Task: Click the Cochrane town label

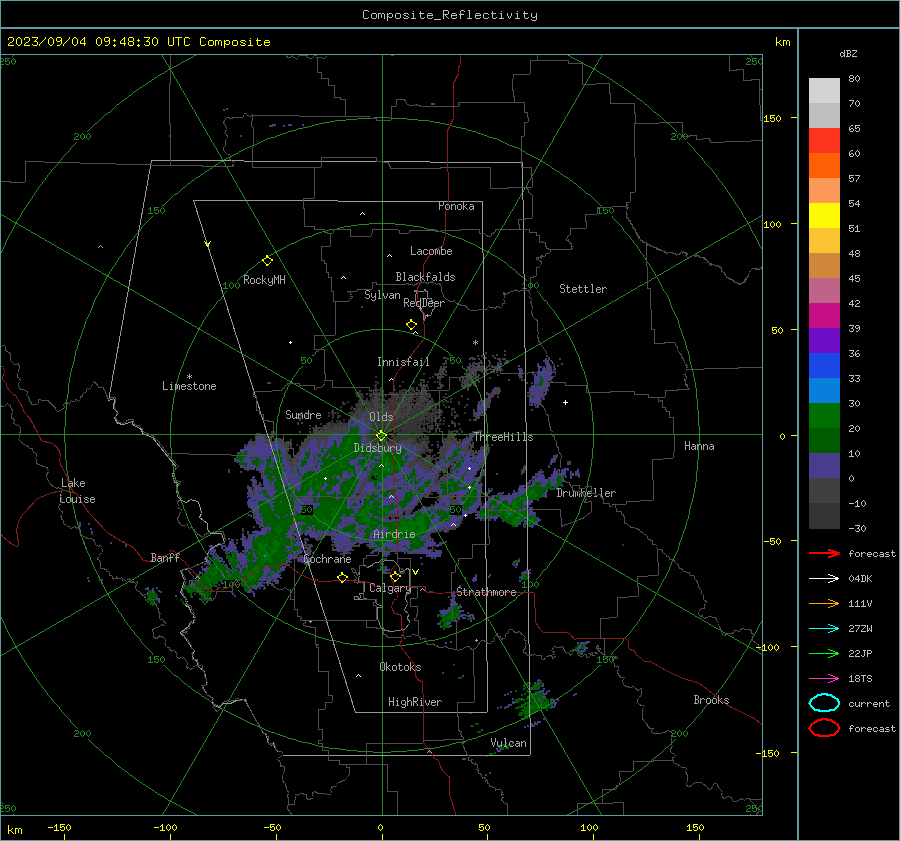Action: click(327, 559)
